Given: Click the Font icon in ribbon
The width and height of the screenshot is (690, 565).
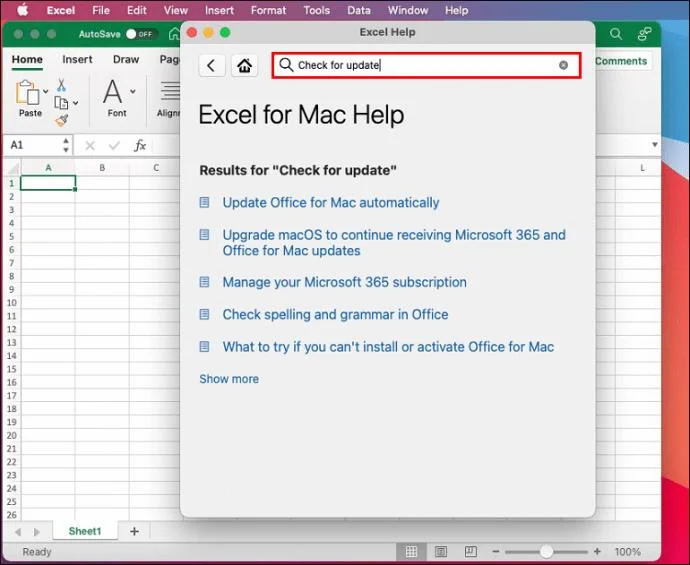Looking at the screenshot, I should (113, 92).
